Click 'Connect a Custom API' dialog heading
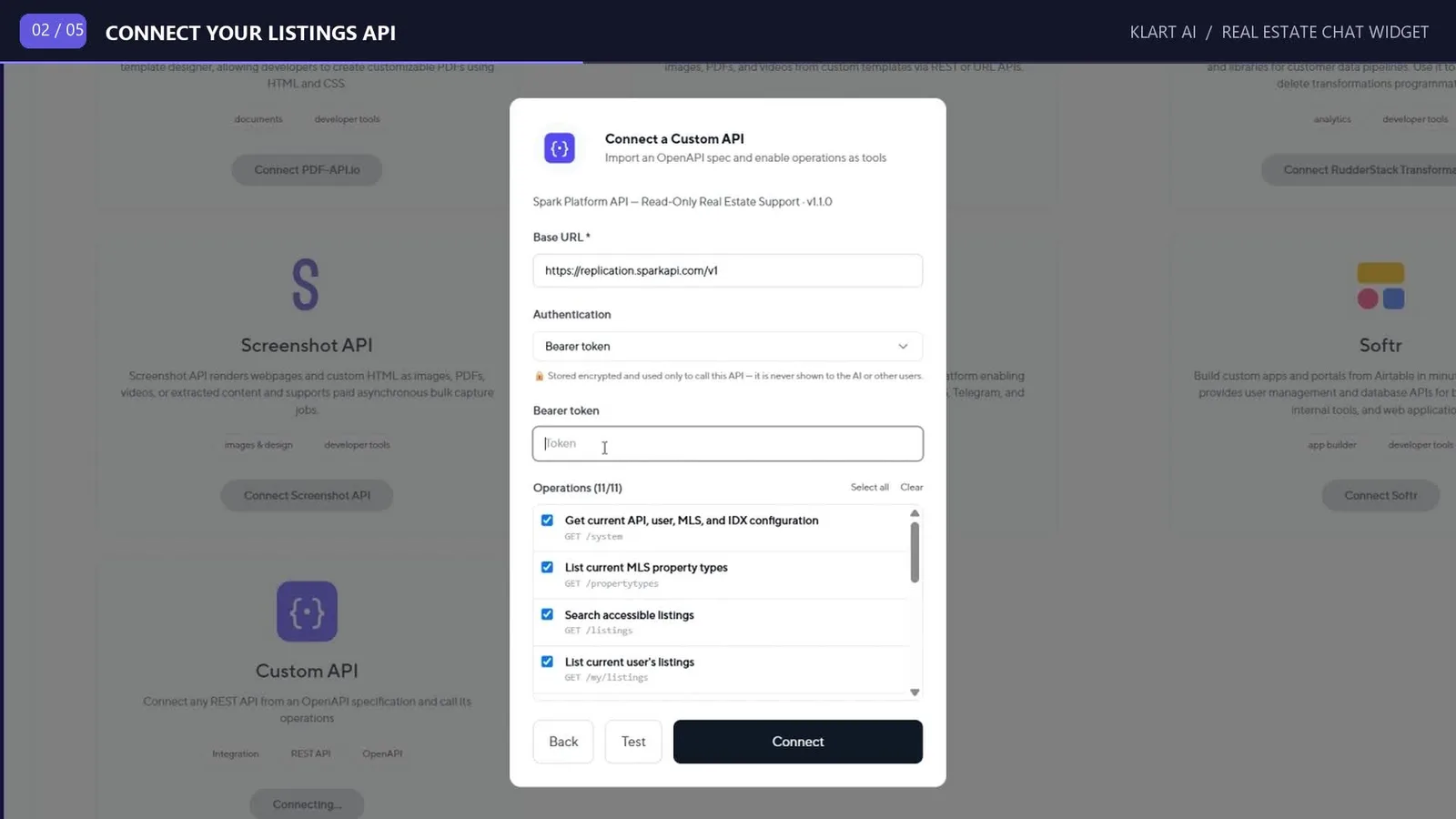 tap(674, 139)
